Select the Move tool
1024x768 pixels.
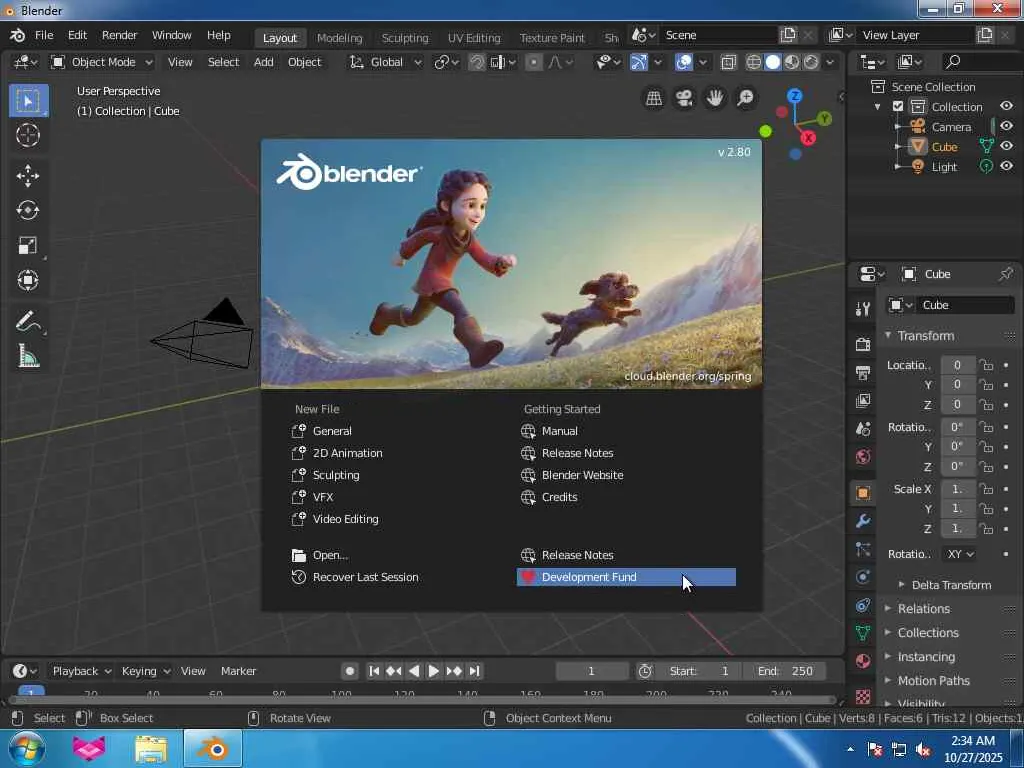[28, 176]
